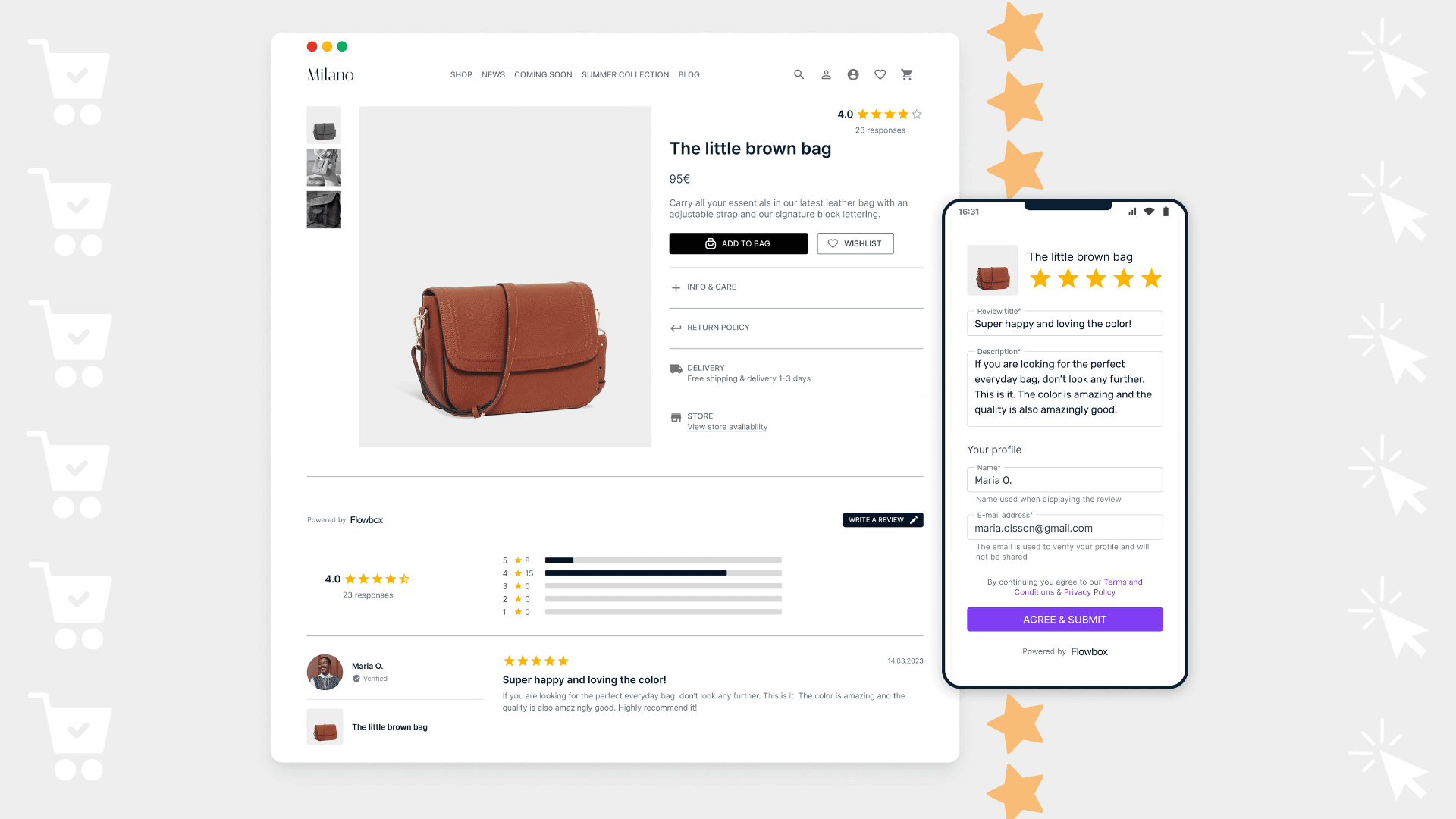
Task: Toggle verified reviewer checkbox
Action: pos(356,679)
